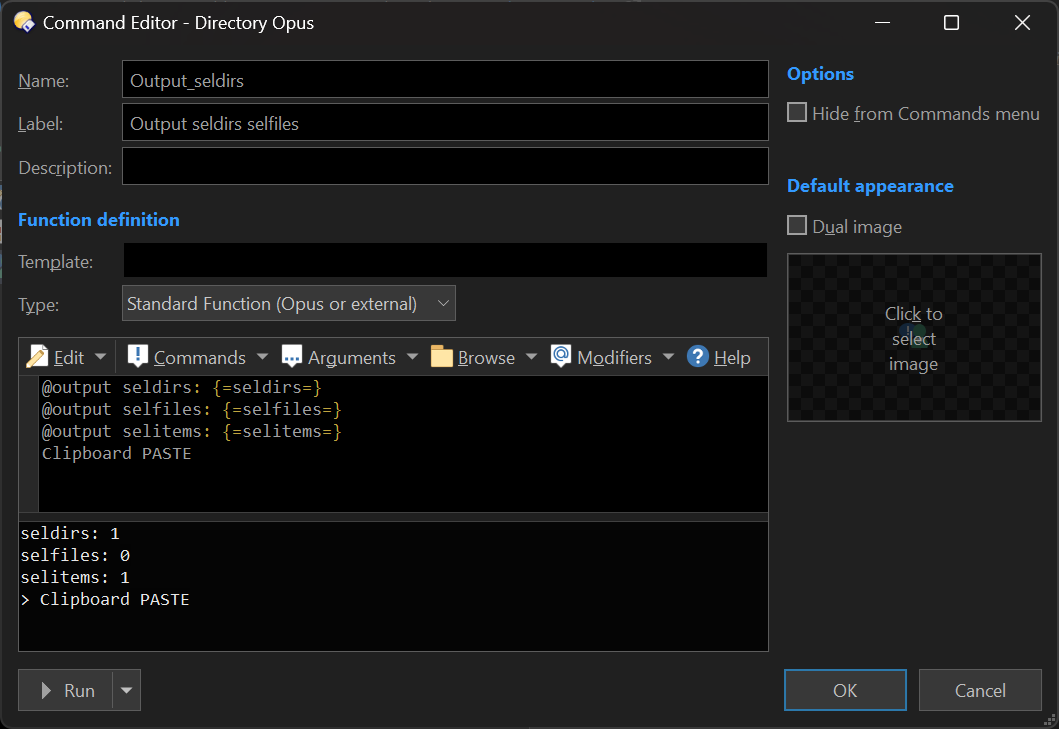Open Help via the question mark icon

coord(698,357)
